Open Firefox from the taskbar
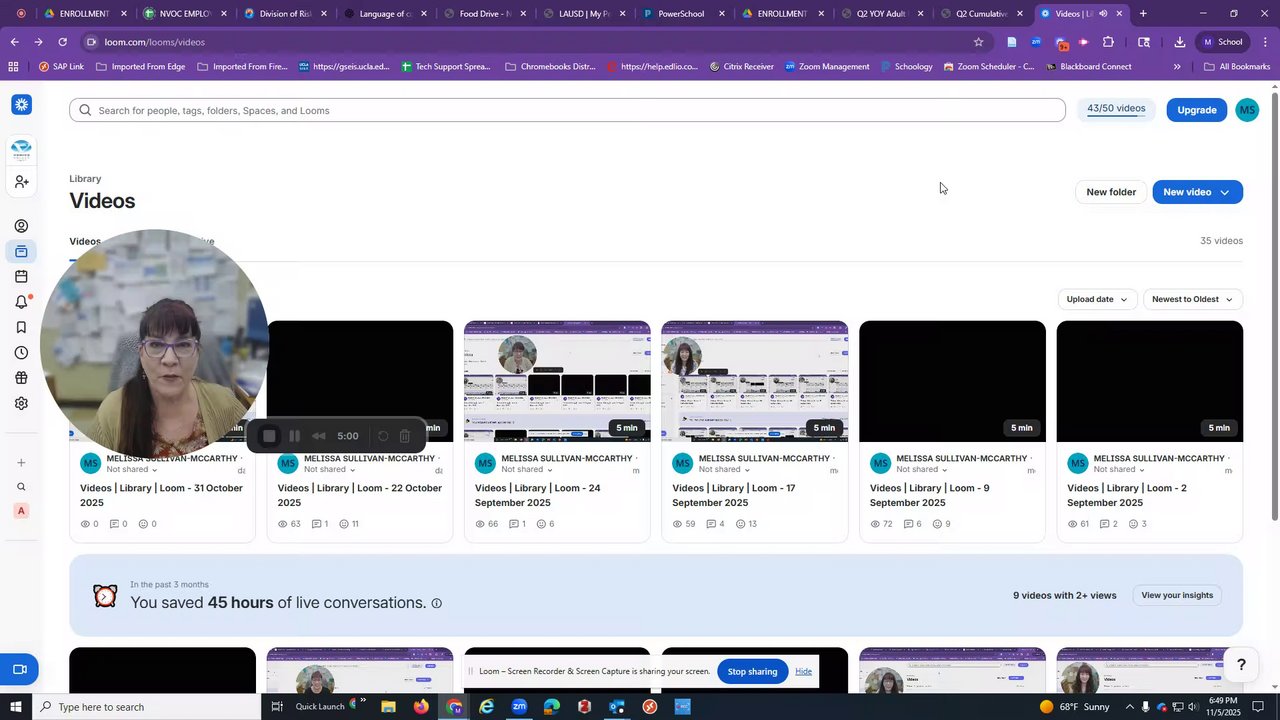Viewport: 1280px width, 720px height. click(421, 707)
